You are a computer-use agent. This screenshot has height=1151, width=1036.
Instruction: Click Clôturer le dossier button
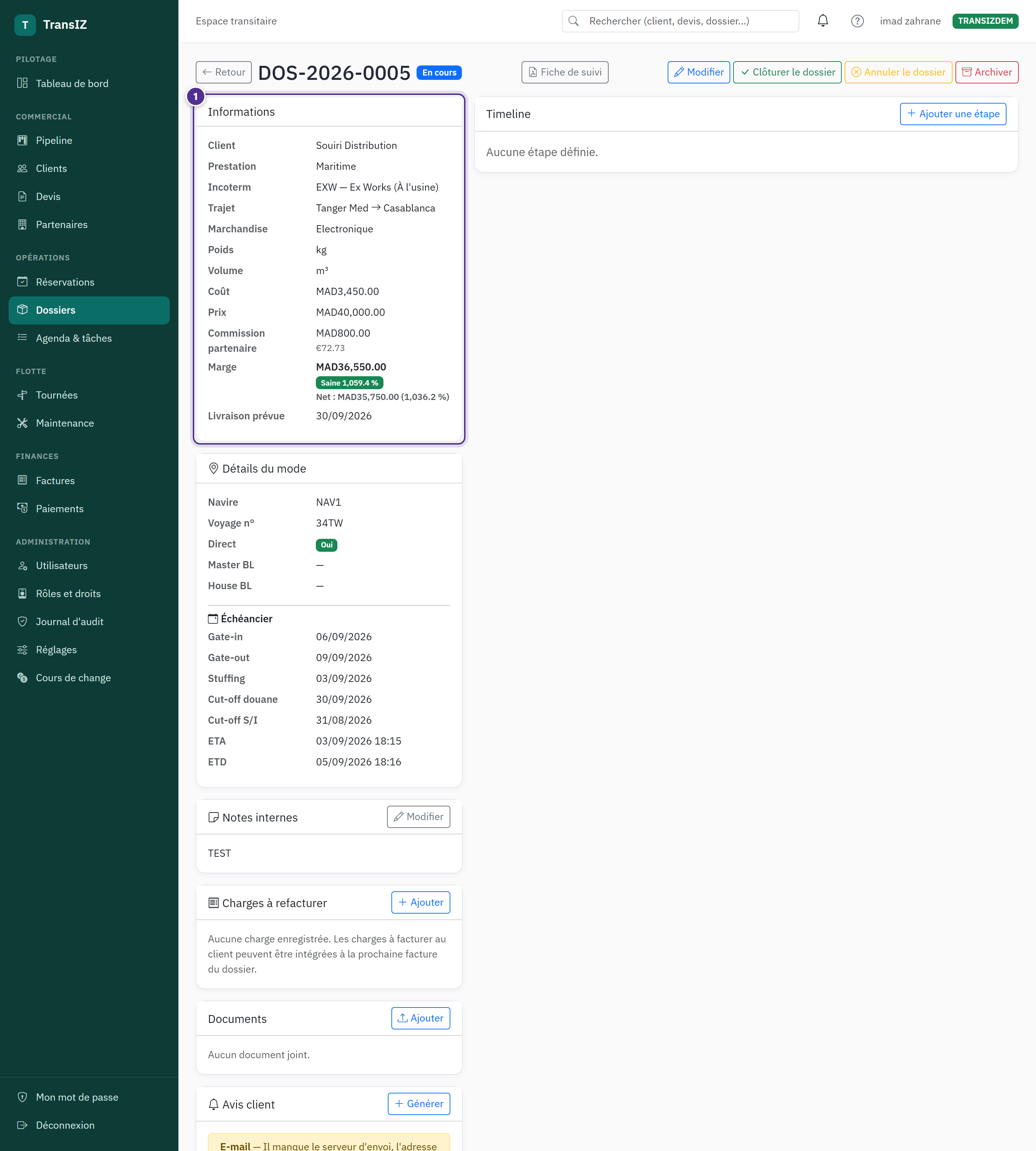tap(787, 72)
